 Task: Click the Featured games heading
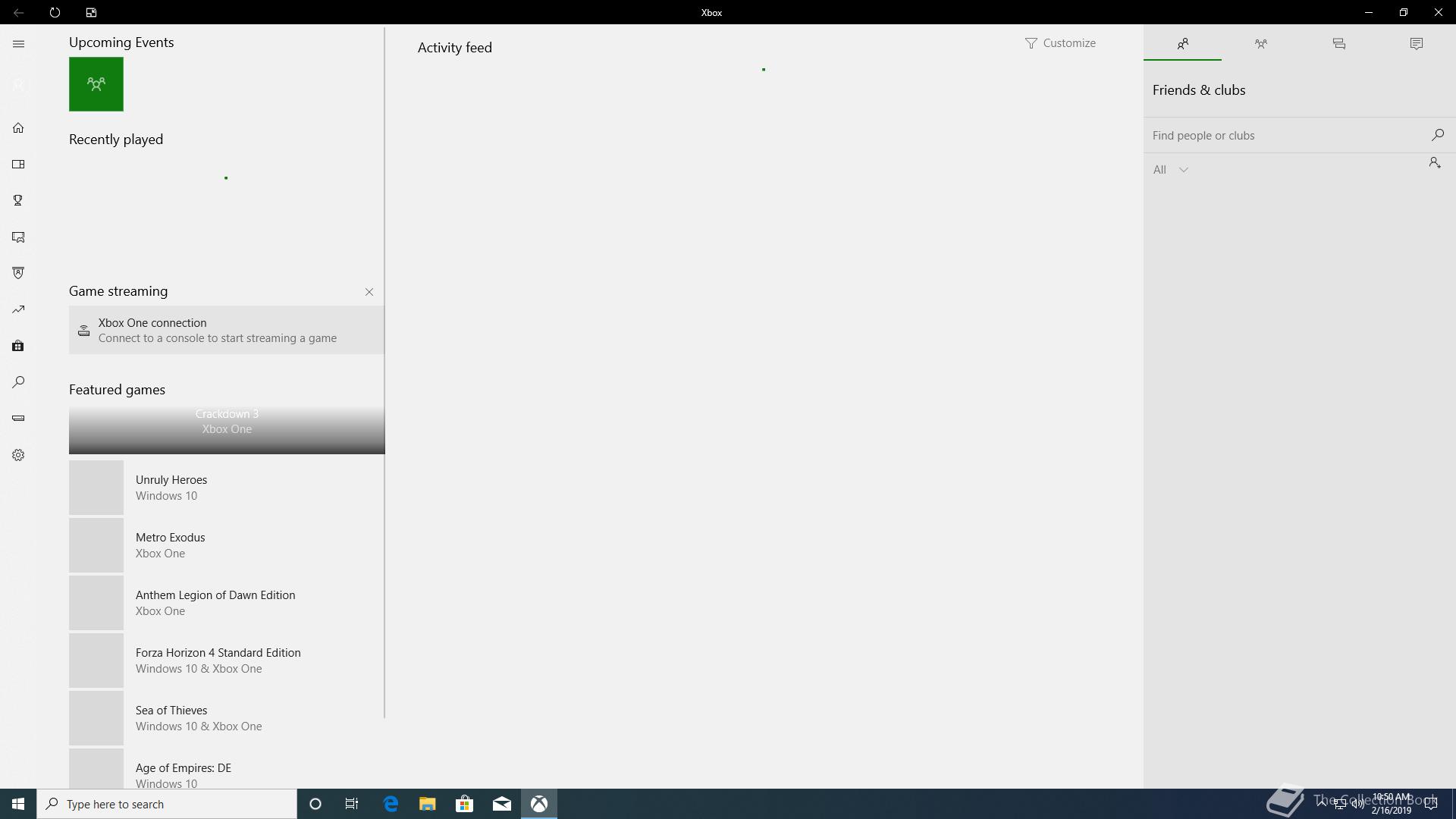coord(117,390)
